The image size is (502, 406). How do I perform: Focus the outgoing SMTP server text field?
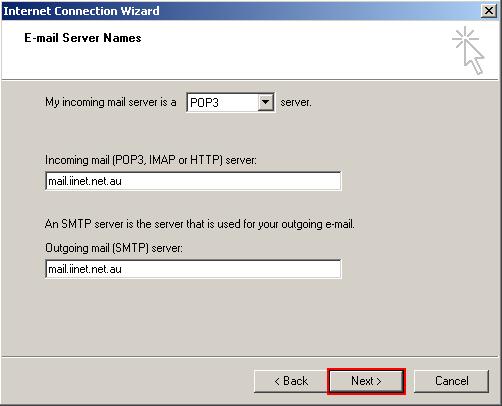193,269
